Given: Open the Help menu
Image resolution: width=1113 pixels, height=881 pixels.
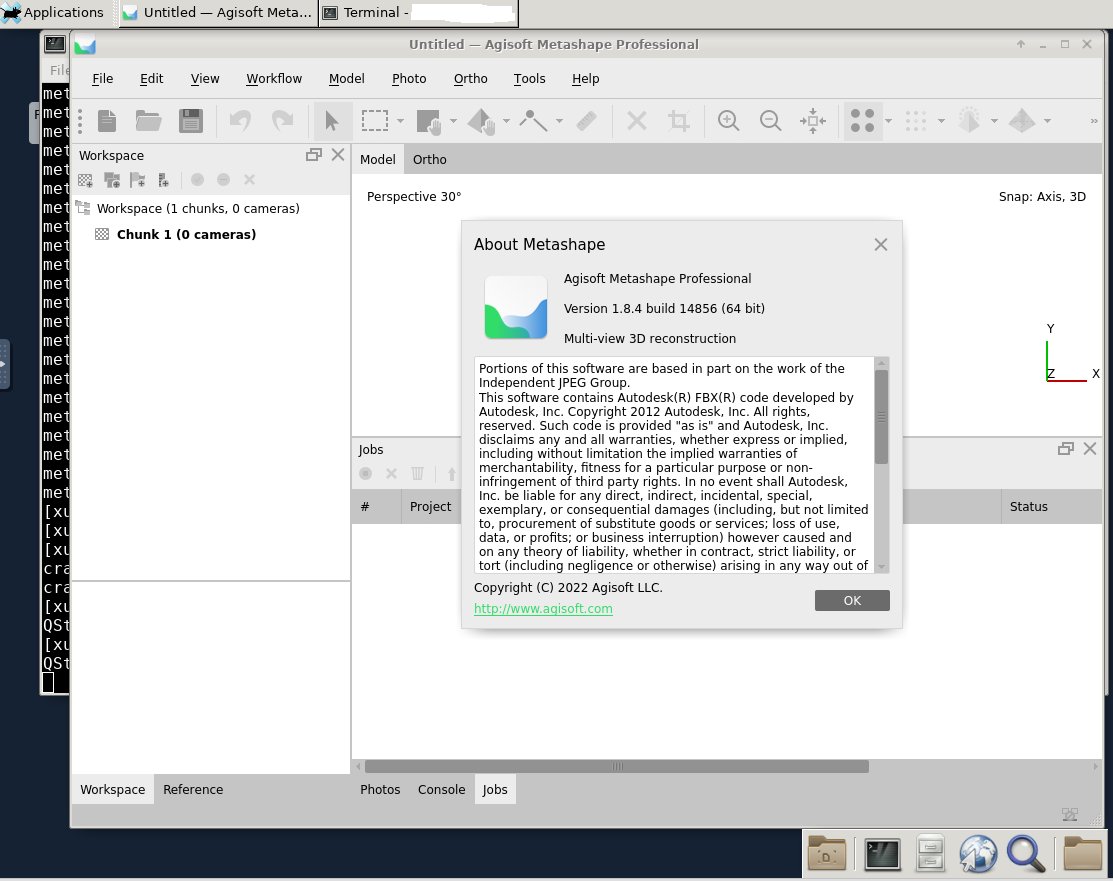Looking at the screenshot, I should [586, 79].
